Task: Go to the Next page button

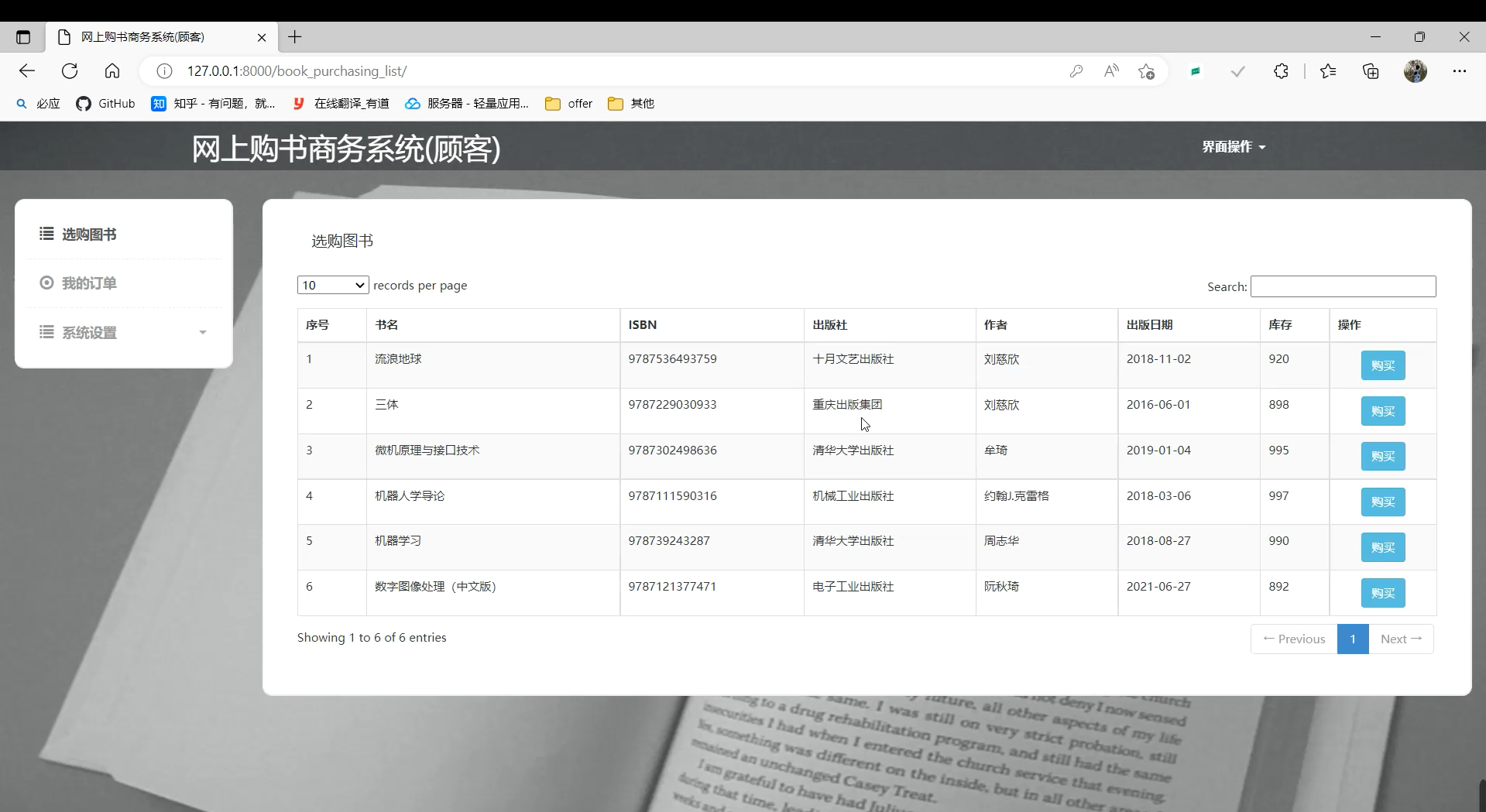Action: pos(1401,639)
